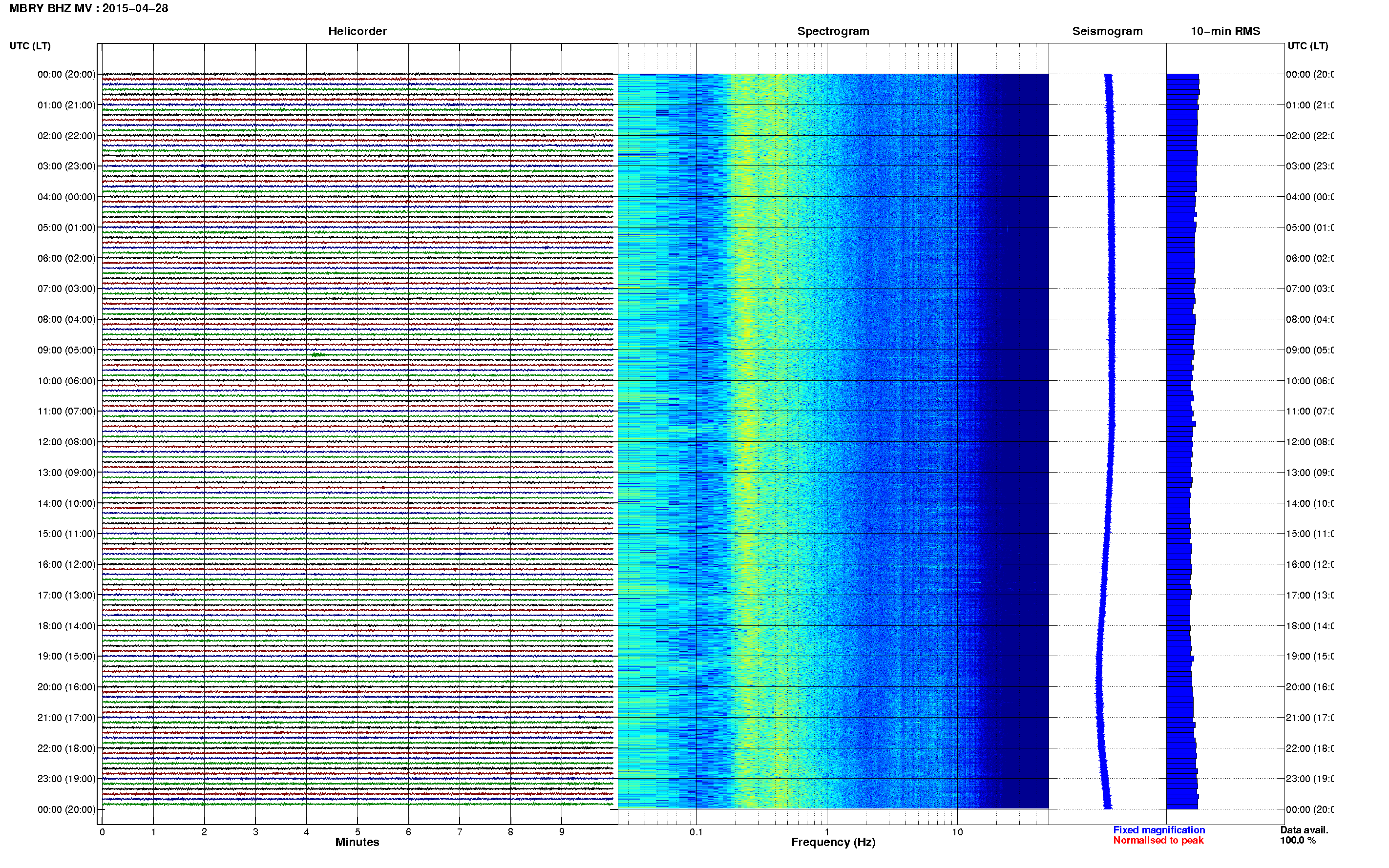
Task: Select left-axis time label 07:00 (03:00)
Action: (x=66, y=289)
